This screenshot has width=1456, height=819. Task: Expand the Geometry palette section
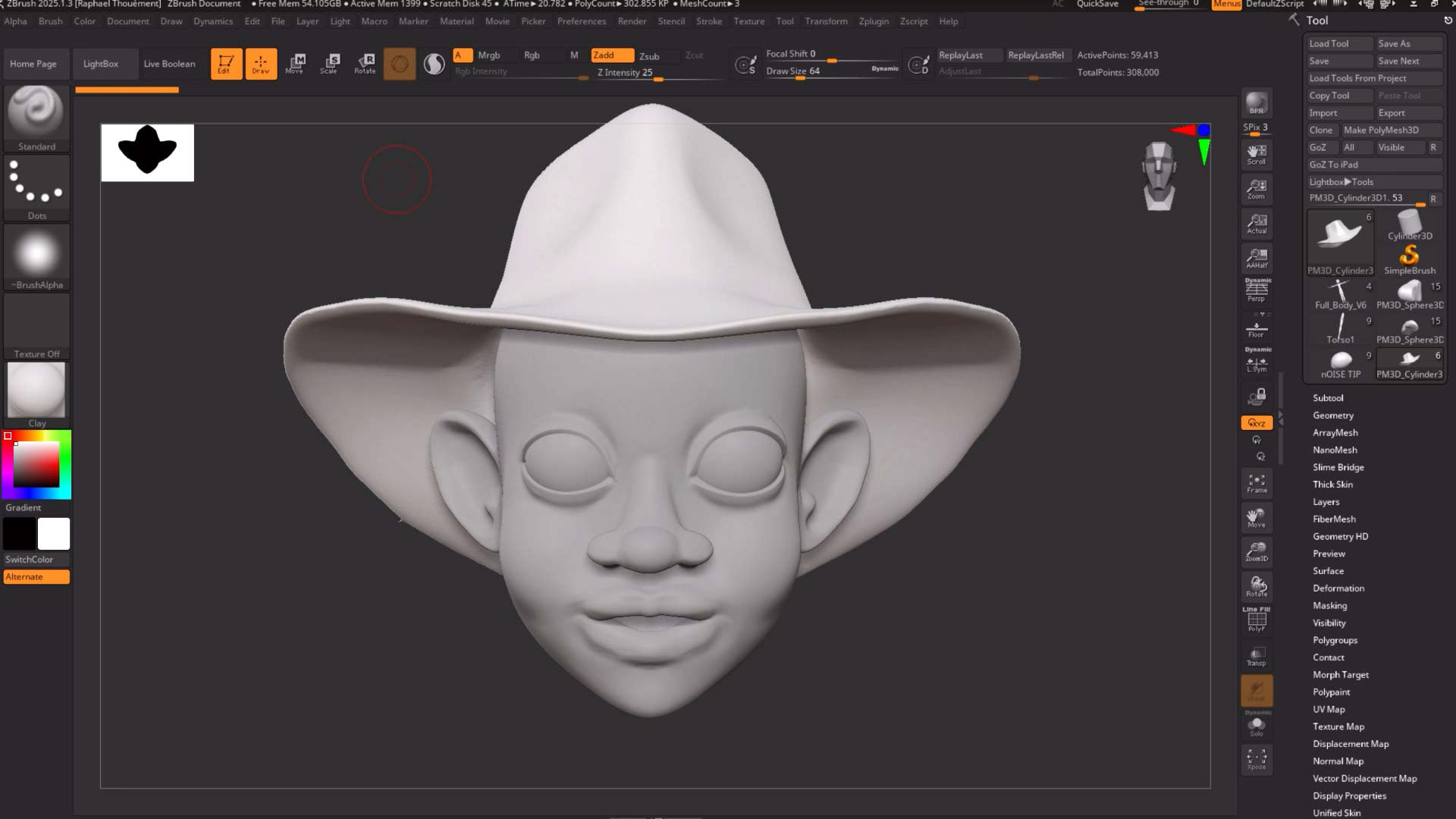[1333, 416]
